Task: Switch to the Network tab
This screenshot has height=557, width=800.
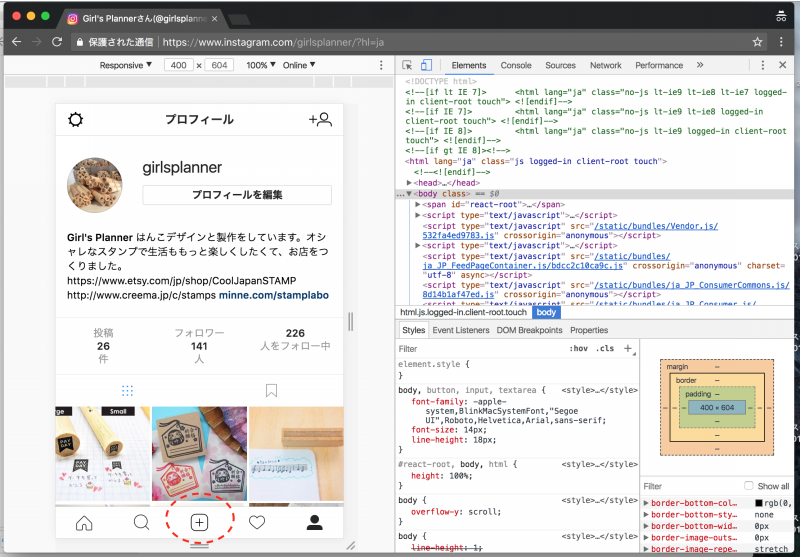Action: [606, 65]
